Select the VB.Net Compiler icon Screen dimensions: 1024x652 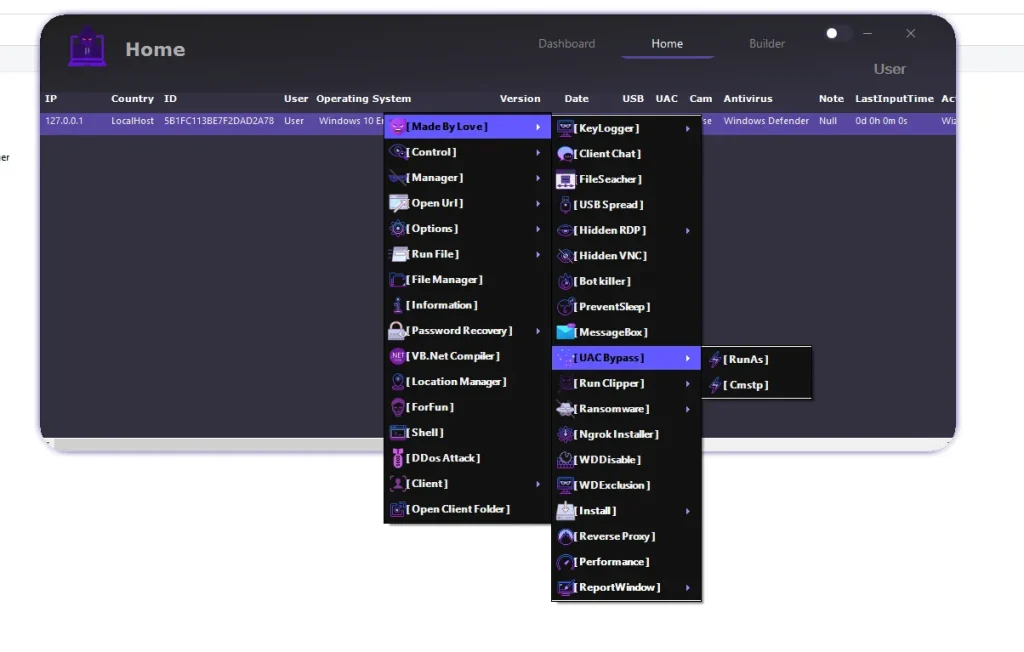tap(396, 356)
